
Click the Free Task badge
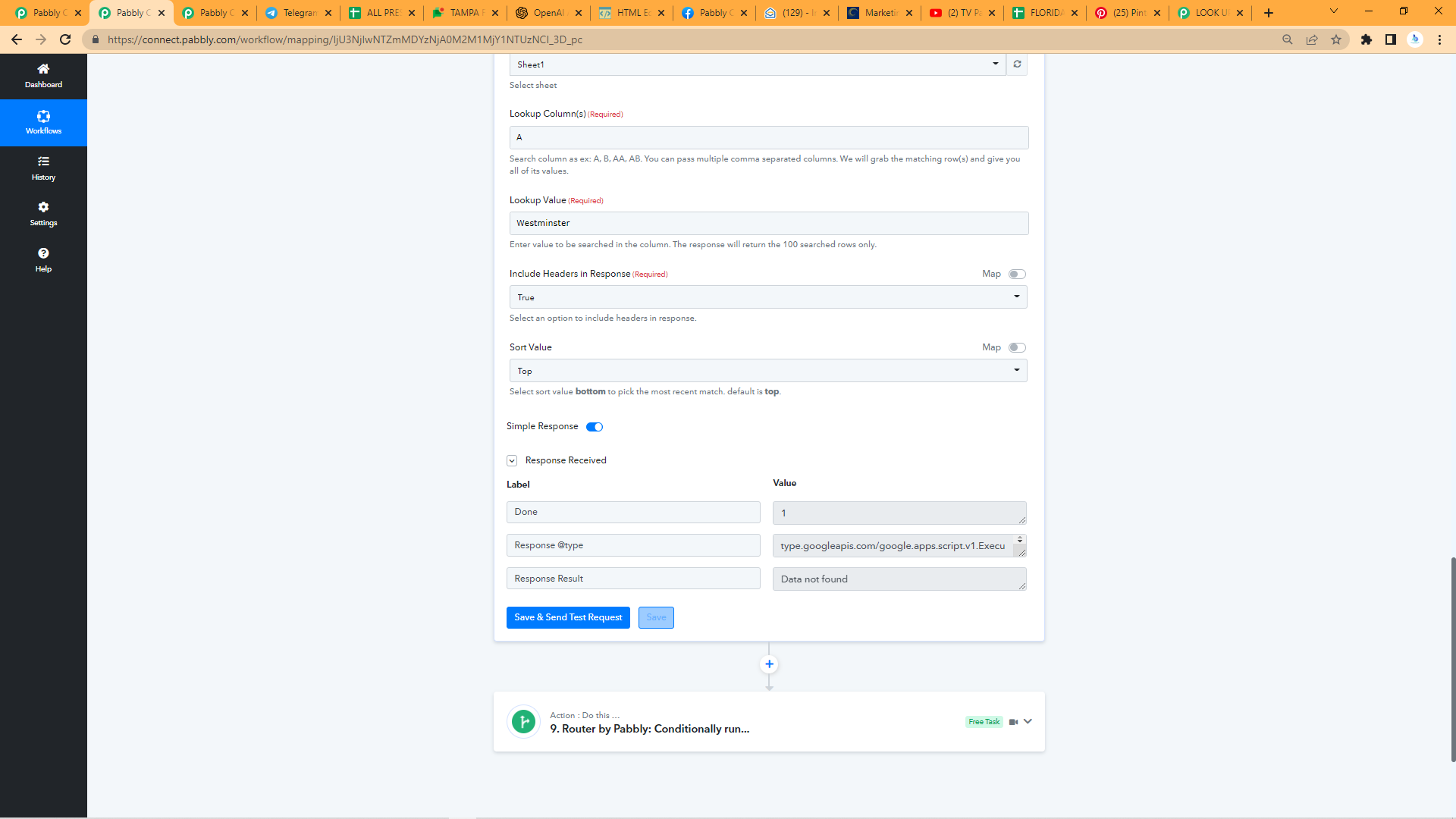click(x=984, y=722)
